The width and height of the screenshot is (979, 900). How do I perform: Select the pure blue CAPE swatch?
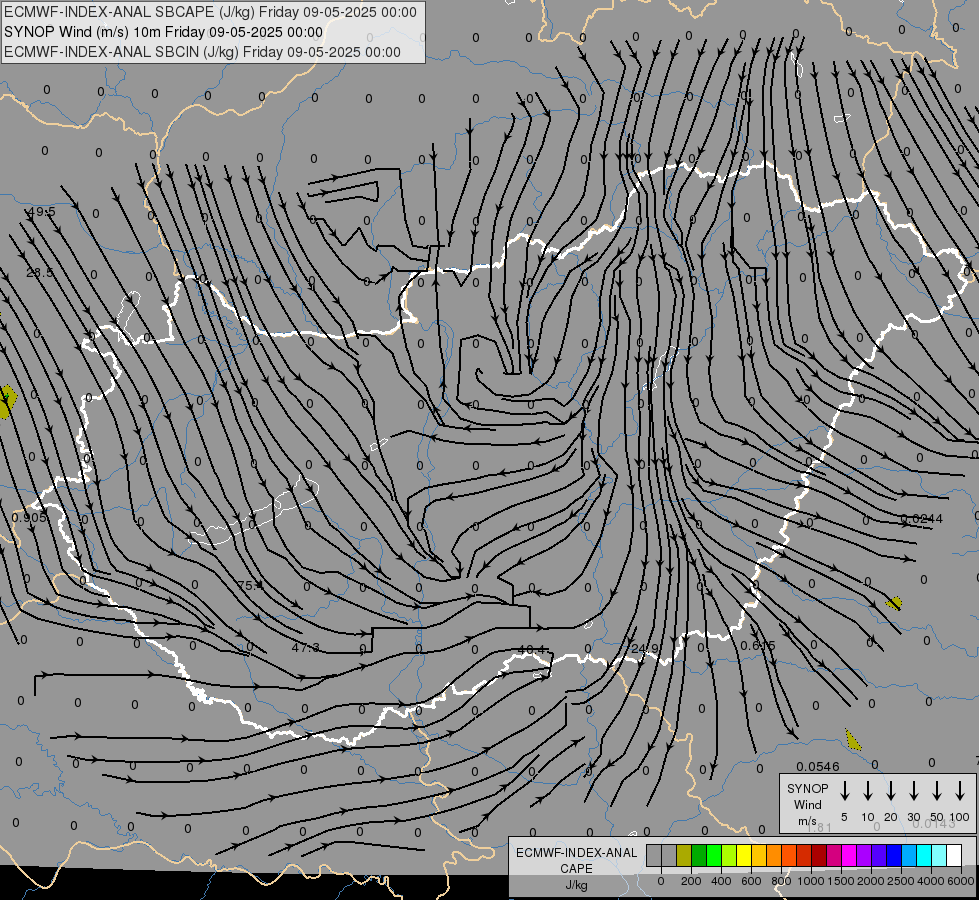click(x=894, y=856)
